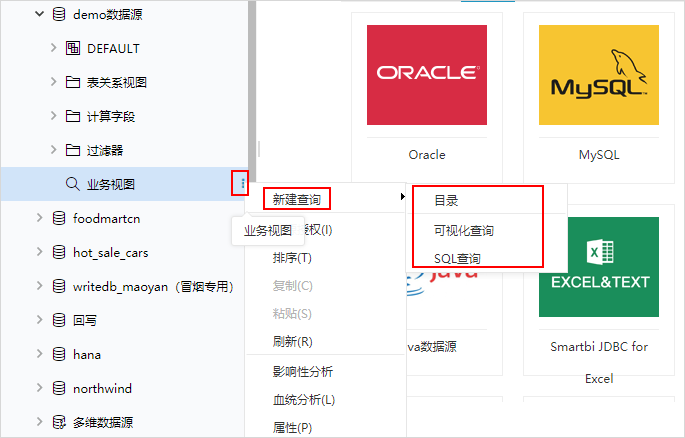Expand the hana data source
685x438 pixels.
[39, 354]
